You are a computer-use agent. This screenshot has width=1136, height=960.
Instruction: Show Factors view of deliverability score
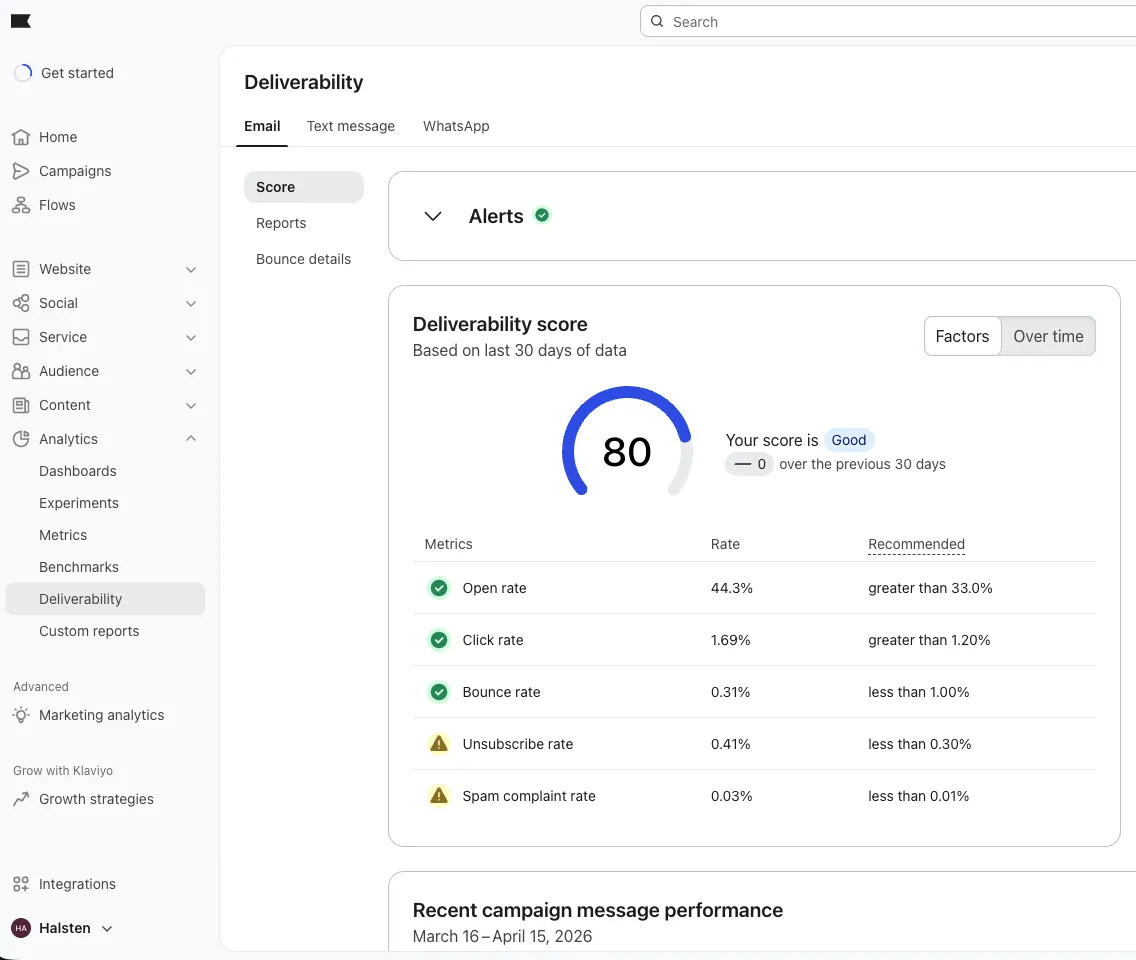962,336
